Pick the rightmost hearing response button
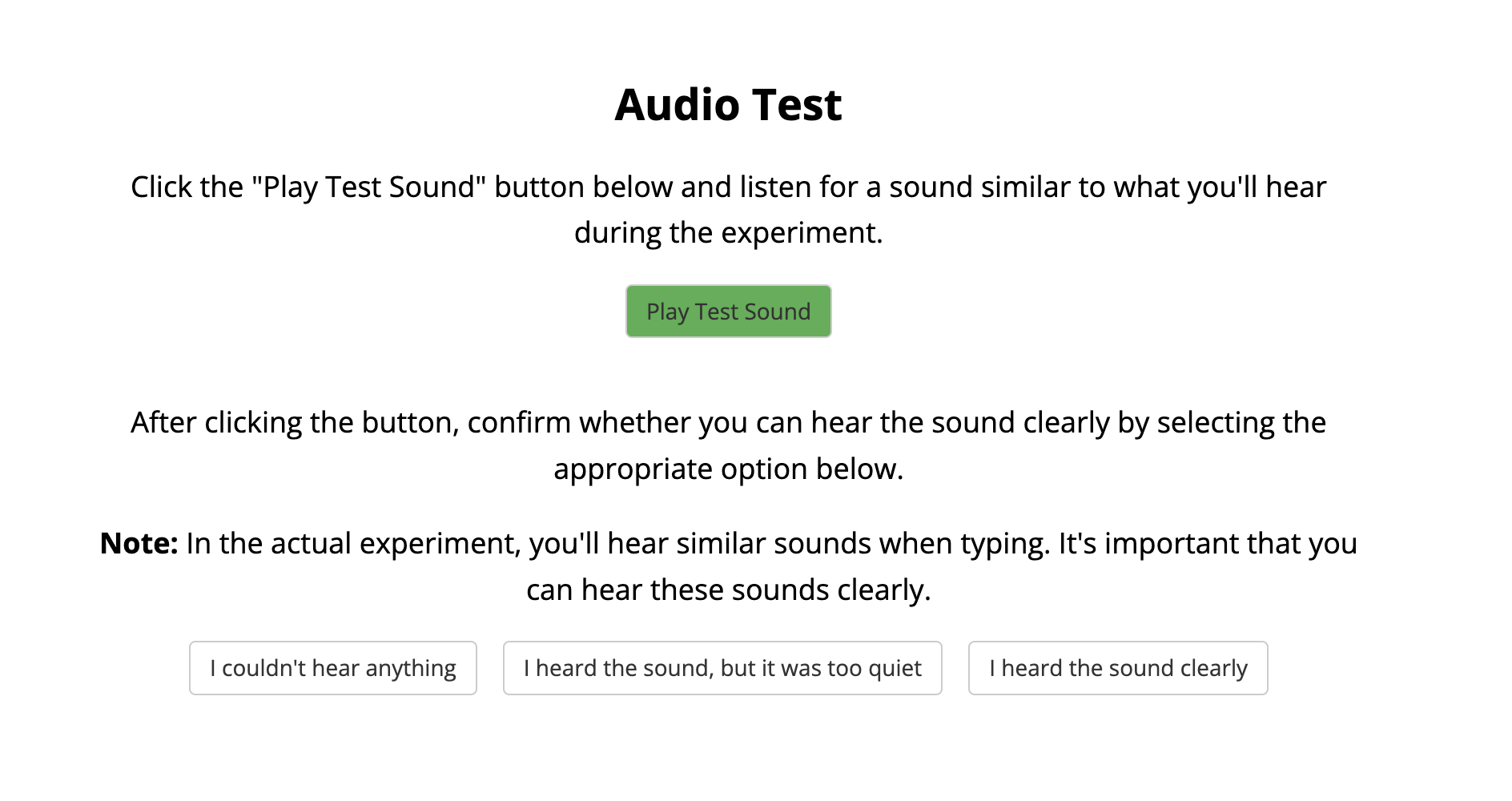The height and width of the screenshot is (801, 1512). point(1118,668)
